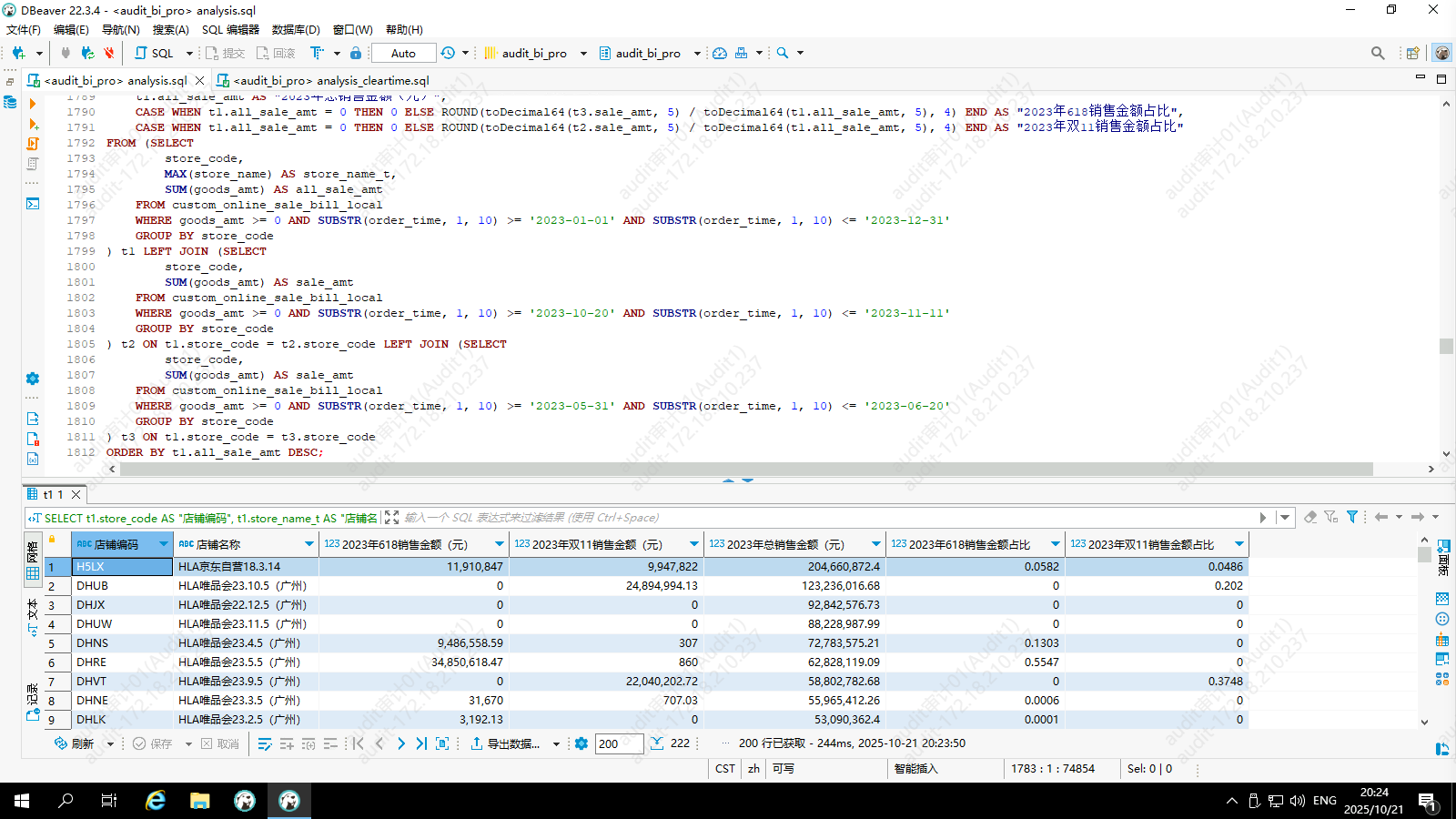Image resolution: width=1456 pixels, height=819 pixels.
Task: Click the 刷新 refresh button
Action: click(x=75, y=743)
